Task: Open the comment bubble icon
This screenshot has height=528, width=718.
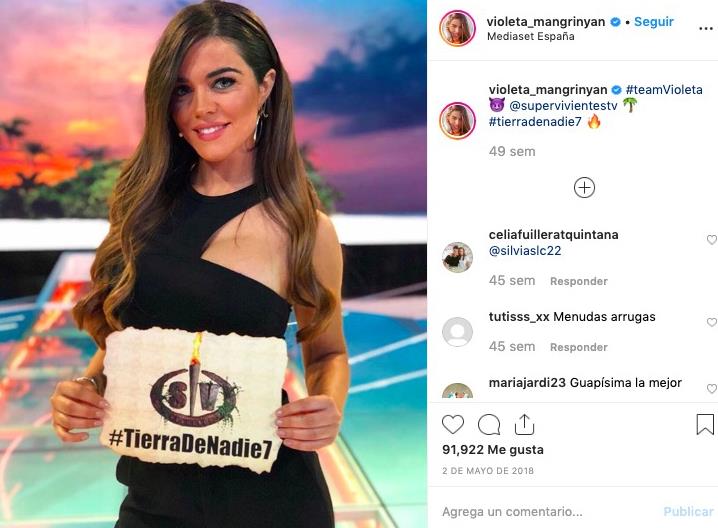Action: (x=489, y=425)
